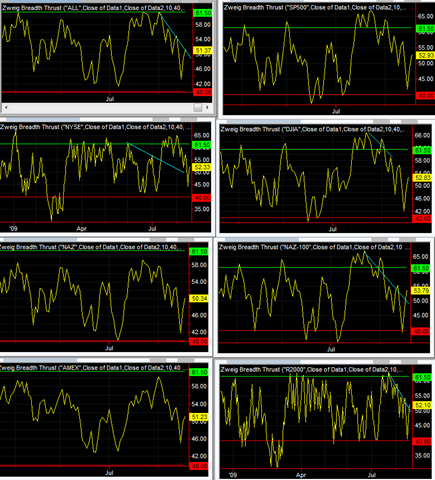Click the R2000 chart's yellow 52.10 value label

[422, 405]
